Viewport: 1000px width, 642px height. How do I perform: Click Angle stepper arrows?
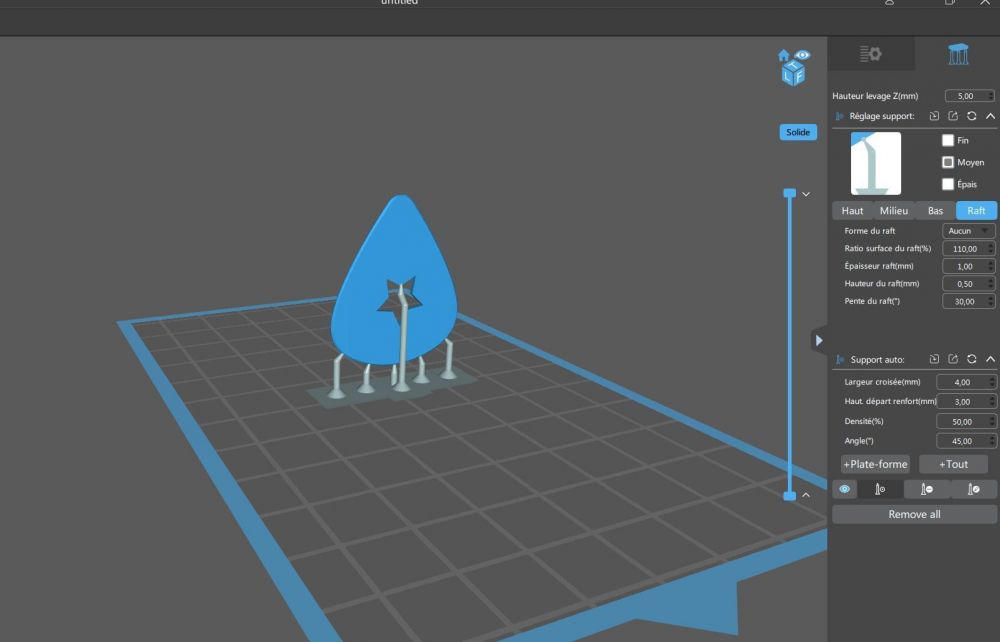(x=991, y=441)
